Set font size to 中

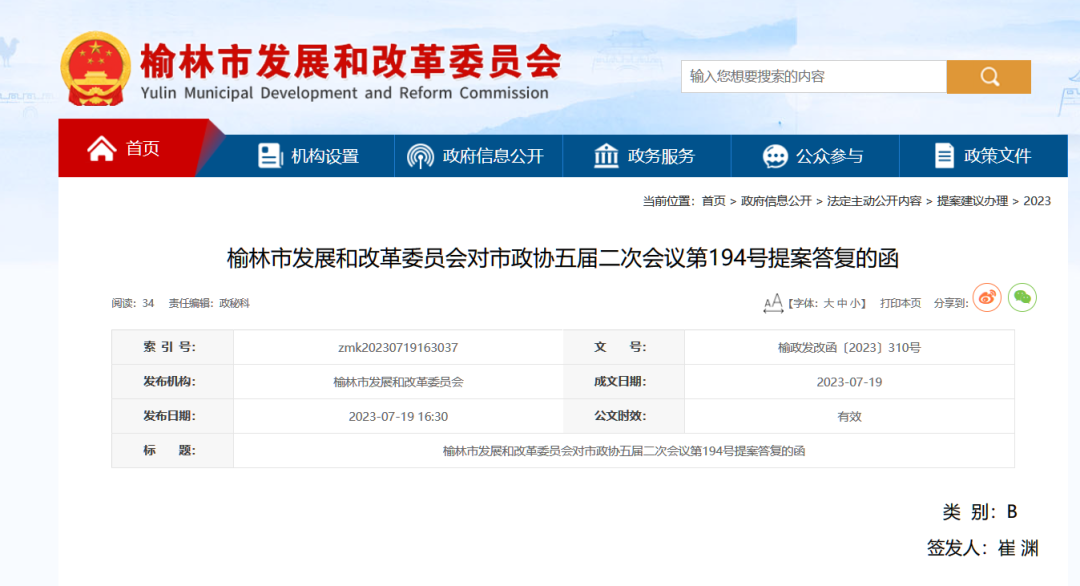click(x=842, y=304)
